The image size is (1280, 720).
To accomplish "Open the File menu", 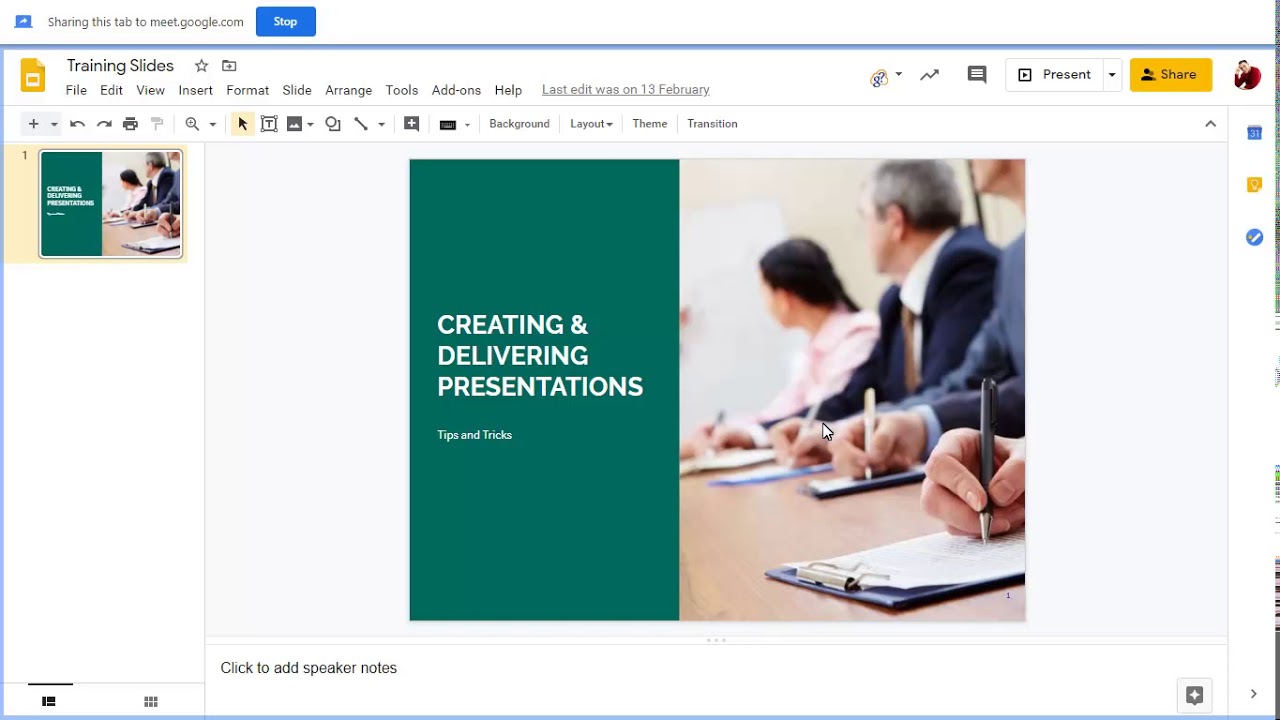I will (76, 90).
